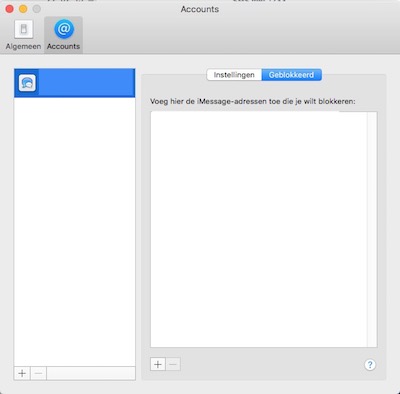Click inside the blocked addresses list
Viewport: 400px width, 394px height.
click(259, 229)
